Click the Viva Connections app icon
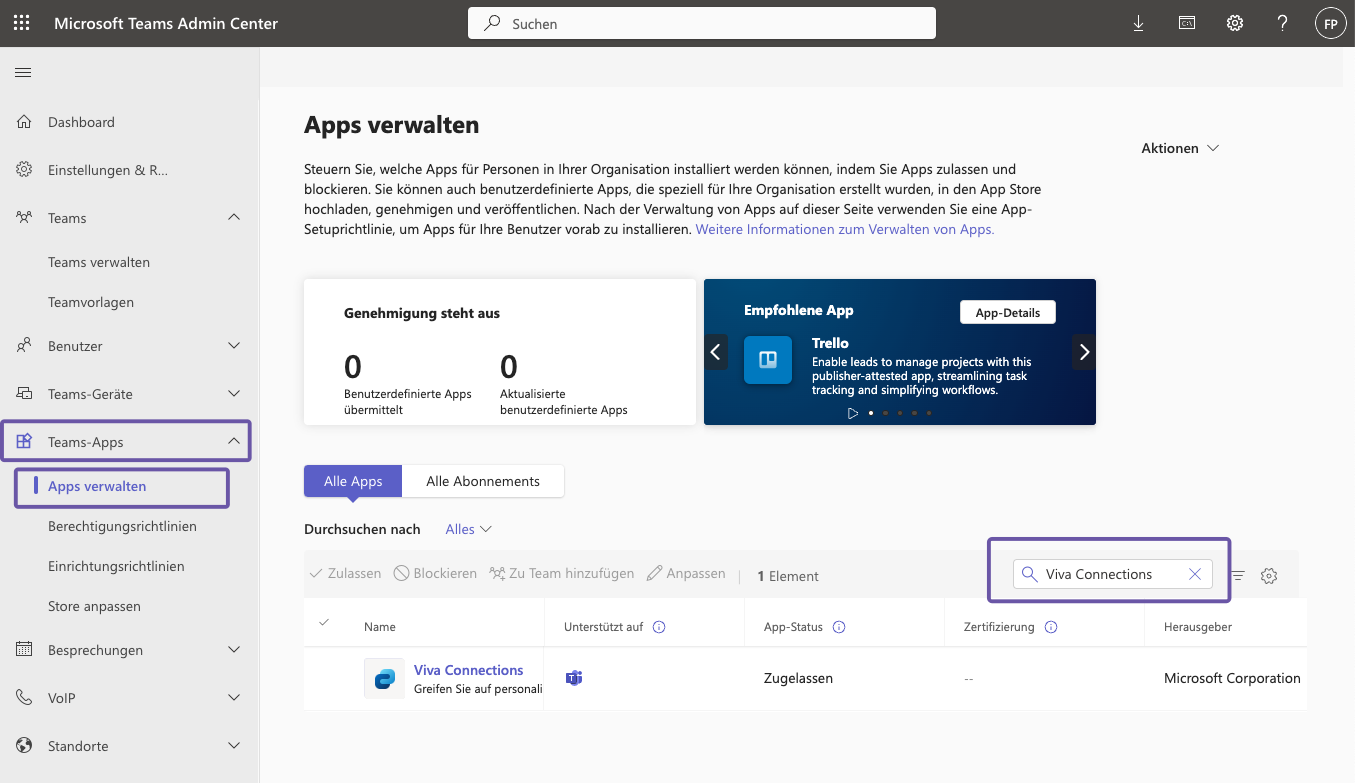The image size is (1355, 783). [x=384, y=678]
